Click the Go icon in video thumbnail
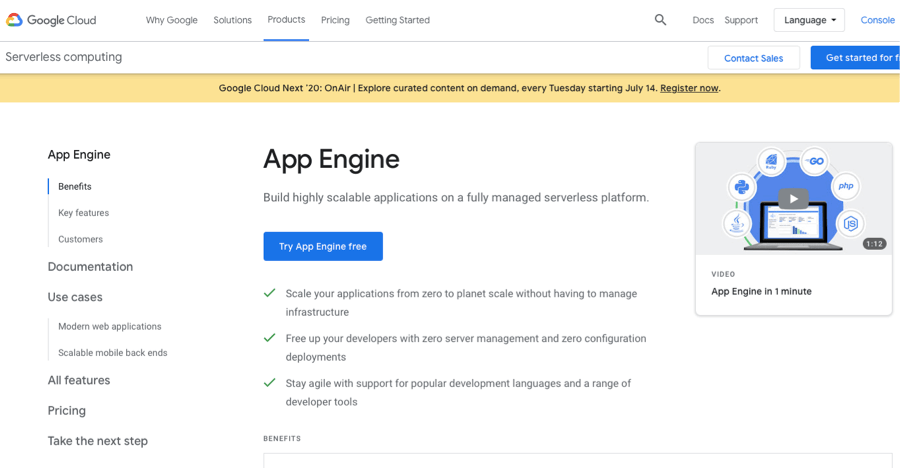The image size is (900, 469). coord(815,161)
